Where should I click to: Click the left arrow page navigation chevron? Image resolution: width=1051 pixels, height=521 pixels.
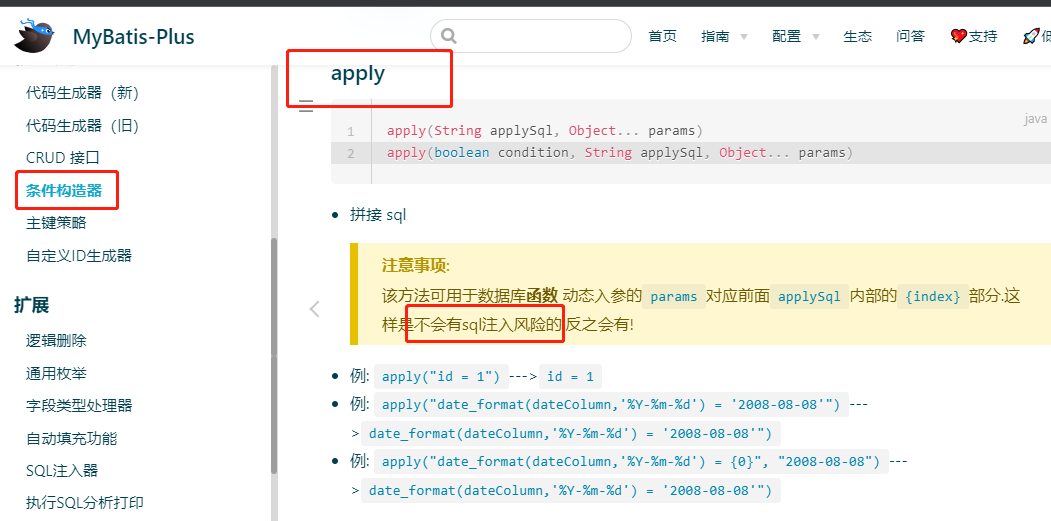314,308
